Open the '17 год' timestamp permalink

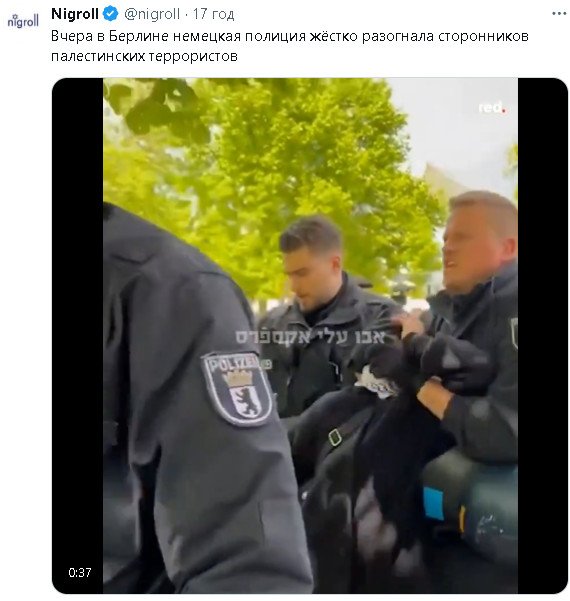tap(213, 14)
